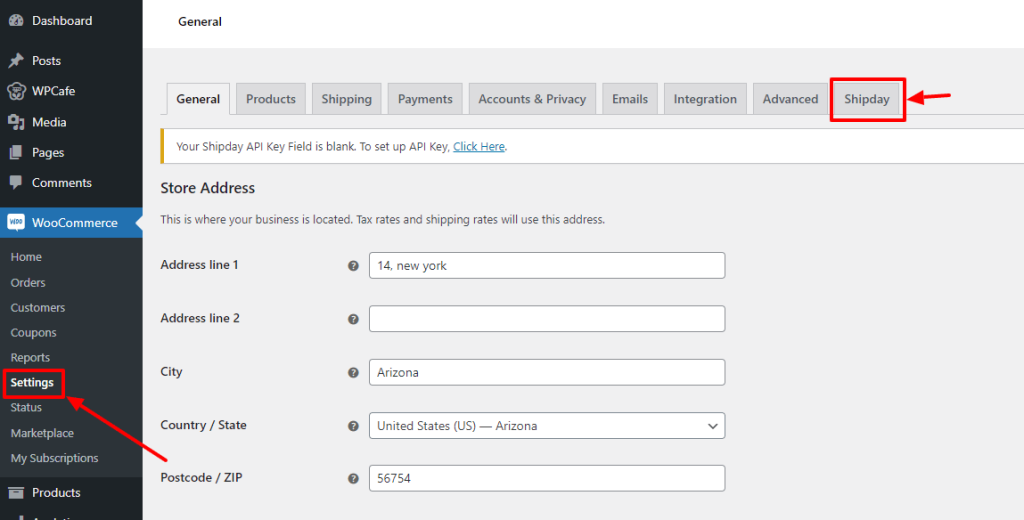Viewport: 1024px width, 520px height.
Task: Click the Posts pushpin icon
Action: click(16, 61)
